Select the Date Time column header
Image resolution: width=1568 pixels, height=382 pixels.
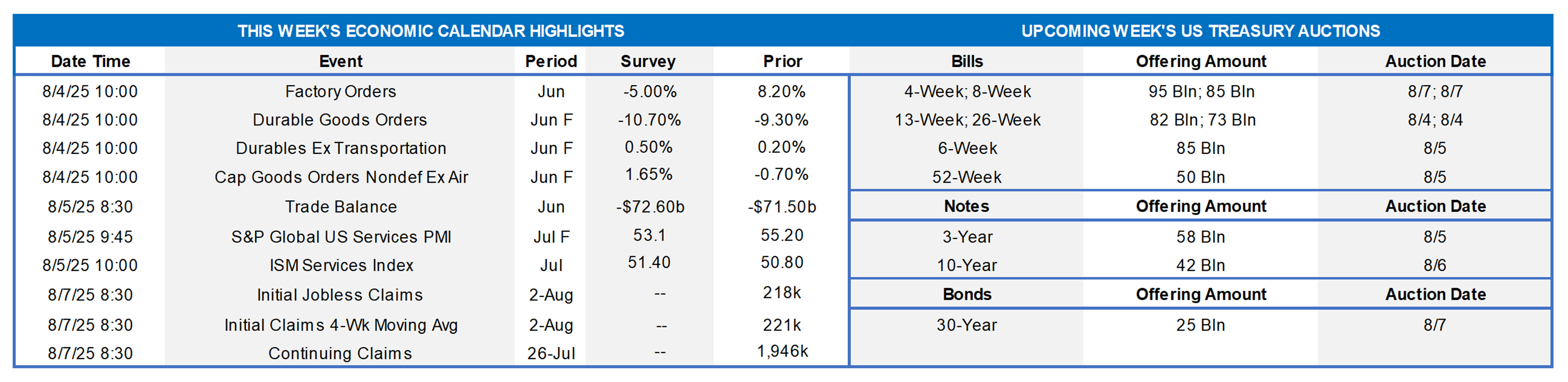[x=90, y=61]
